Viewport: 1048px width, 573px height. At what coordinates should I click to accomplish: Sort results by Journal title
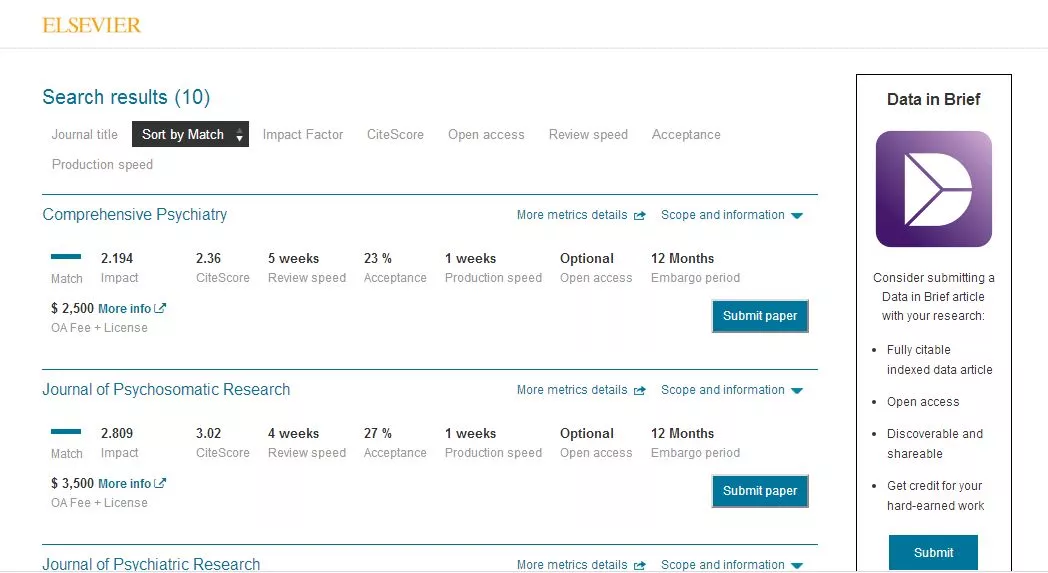[85, 135]
